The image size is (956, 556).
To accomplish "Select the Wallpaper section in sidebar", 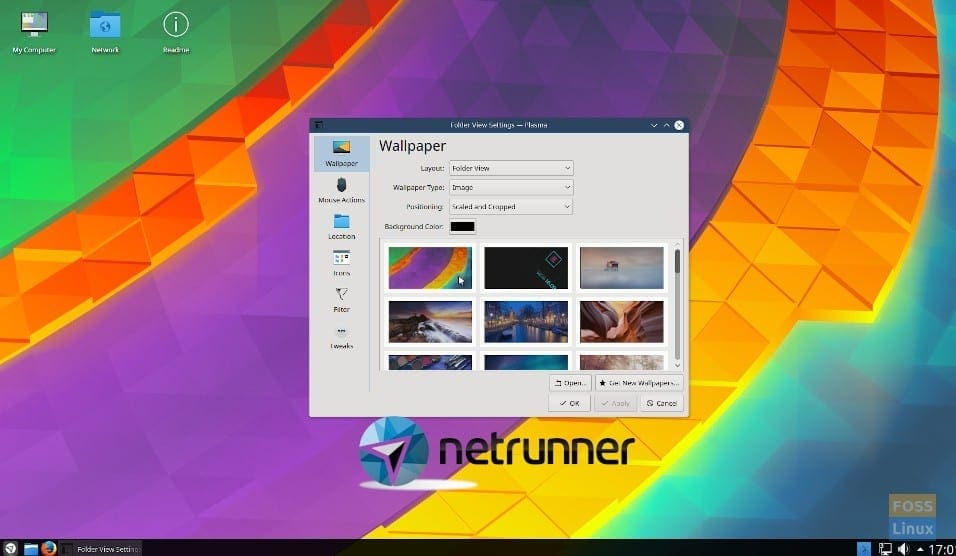I will (x=341, y=153).
